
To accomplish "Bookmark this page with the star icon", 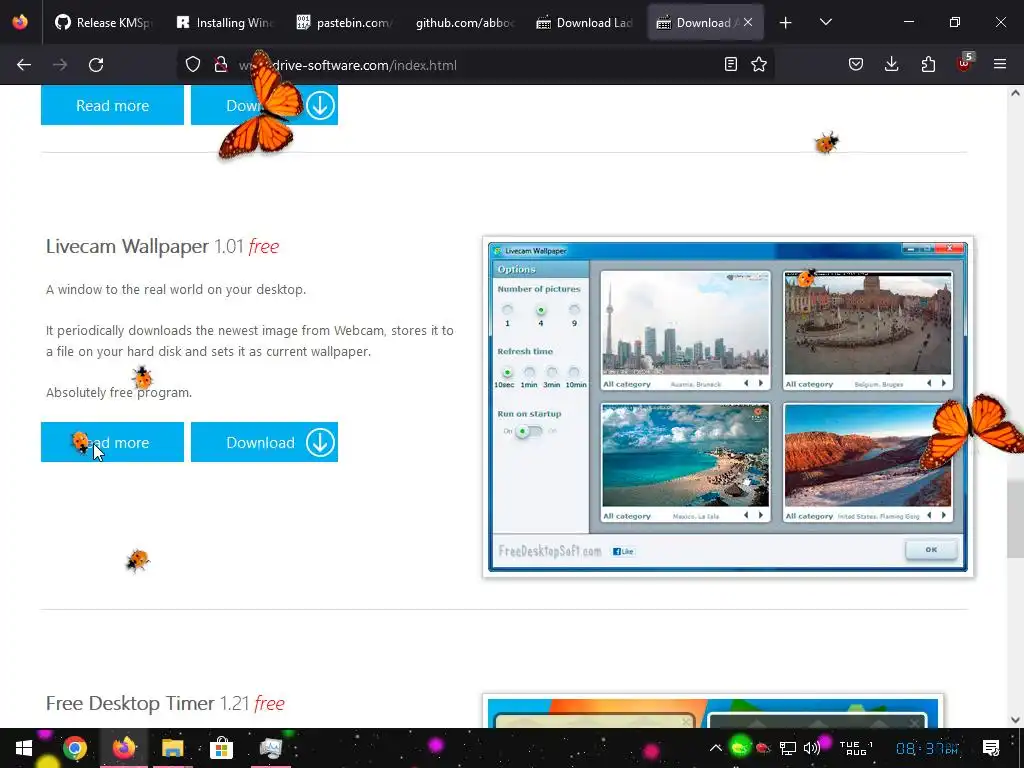I will click(x=759, y=64).
